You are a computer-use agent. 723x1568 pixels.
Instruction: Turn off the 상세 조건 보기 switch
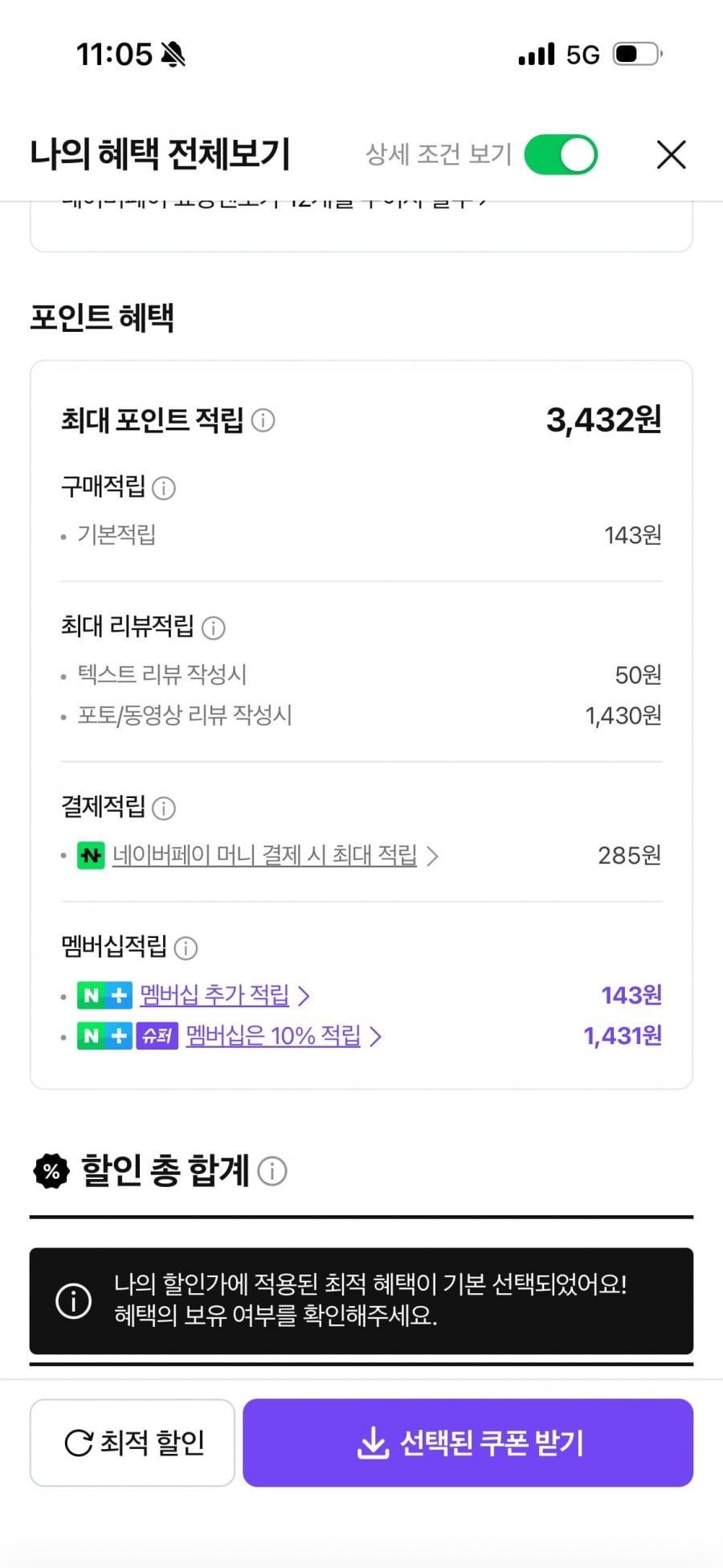(x=561, y=154)
